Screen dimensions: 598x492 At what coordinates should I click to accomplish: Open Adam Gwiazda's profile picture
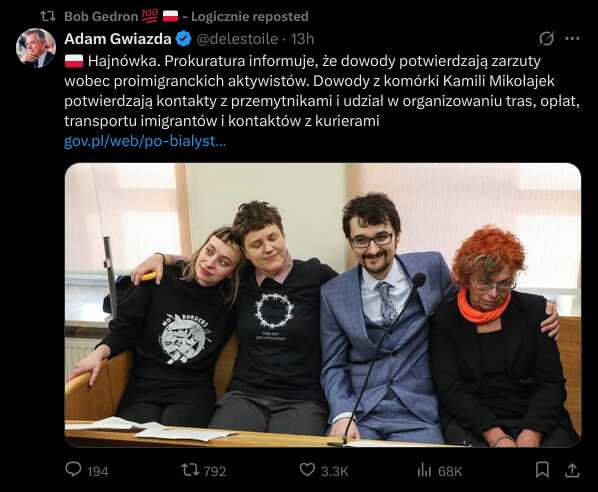point(36,48)
